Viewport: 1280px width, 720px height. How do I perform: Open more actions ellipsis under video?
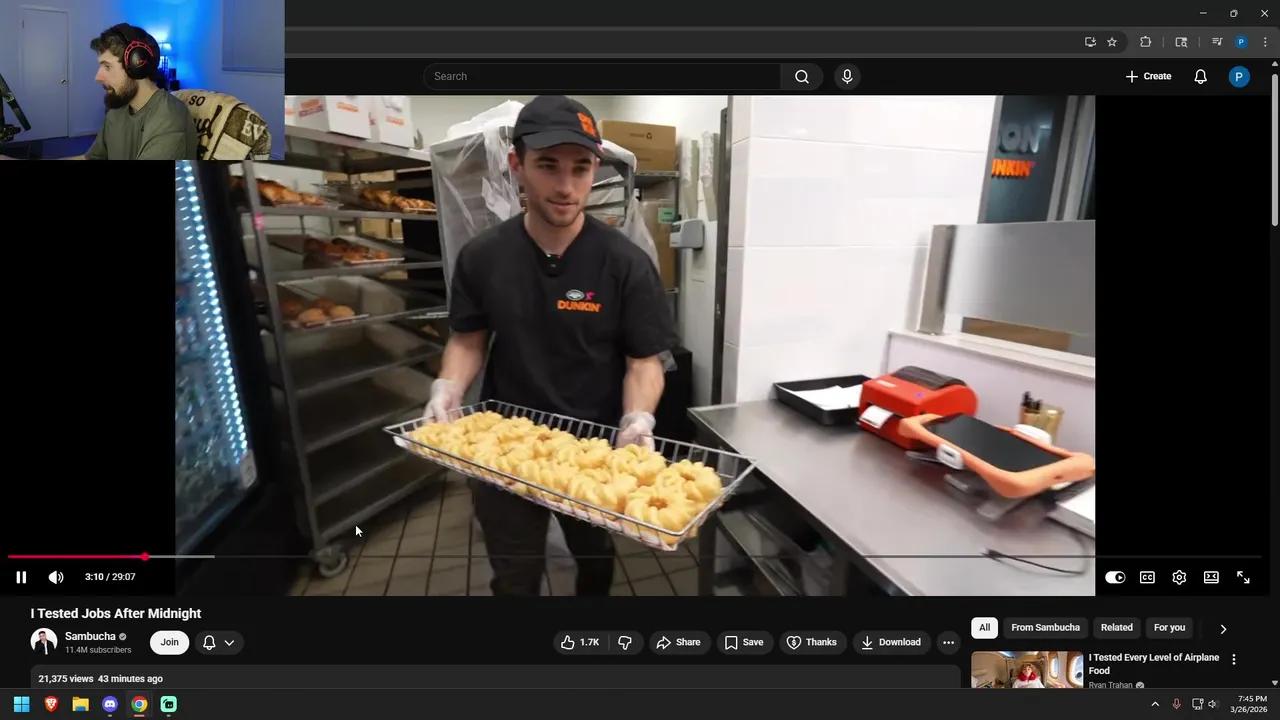[x=948, y=642]
